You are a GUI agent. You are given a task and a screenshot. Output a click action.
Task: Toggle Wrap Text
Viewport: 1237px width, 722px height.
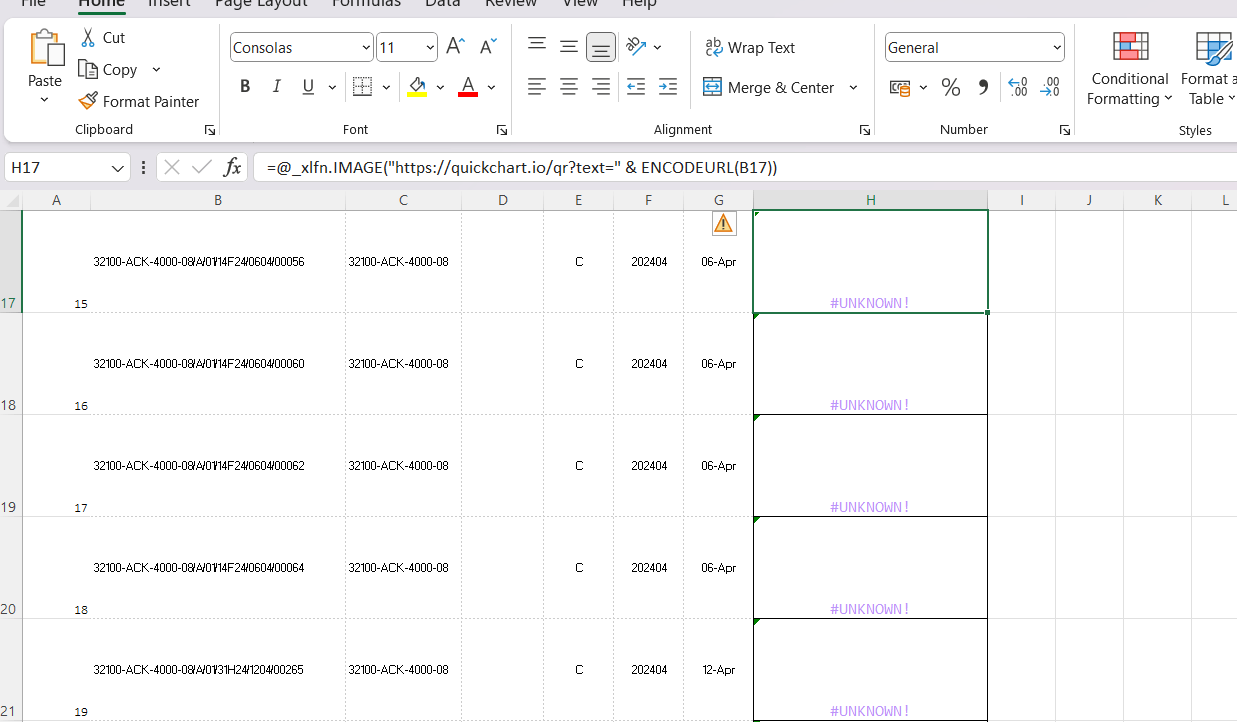coord(749,47)
